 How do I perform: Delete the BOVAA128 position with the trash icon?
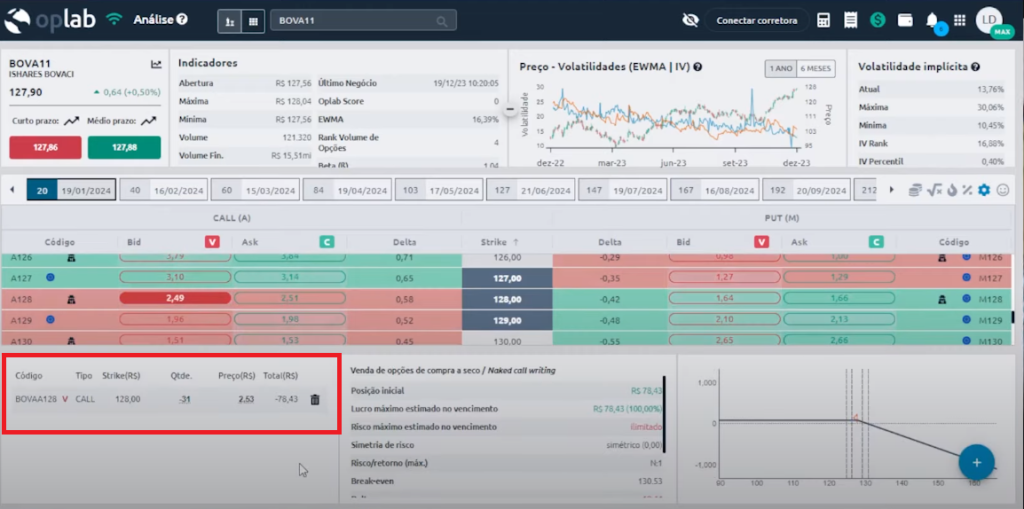(x=315, y=400)
